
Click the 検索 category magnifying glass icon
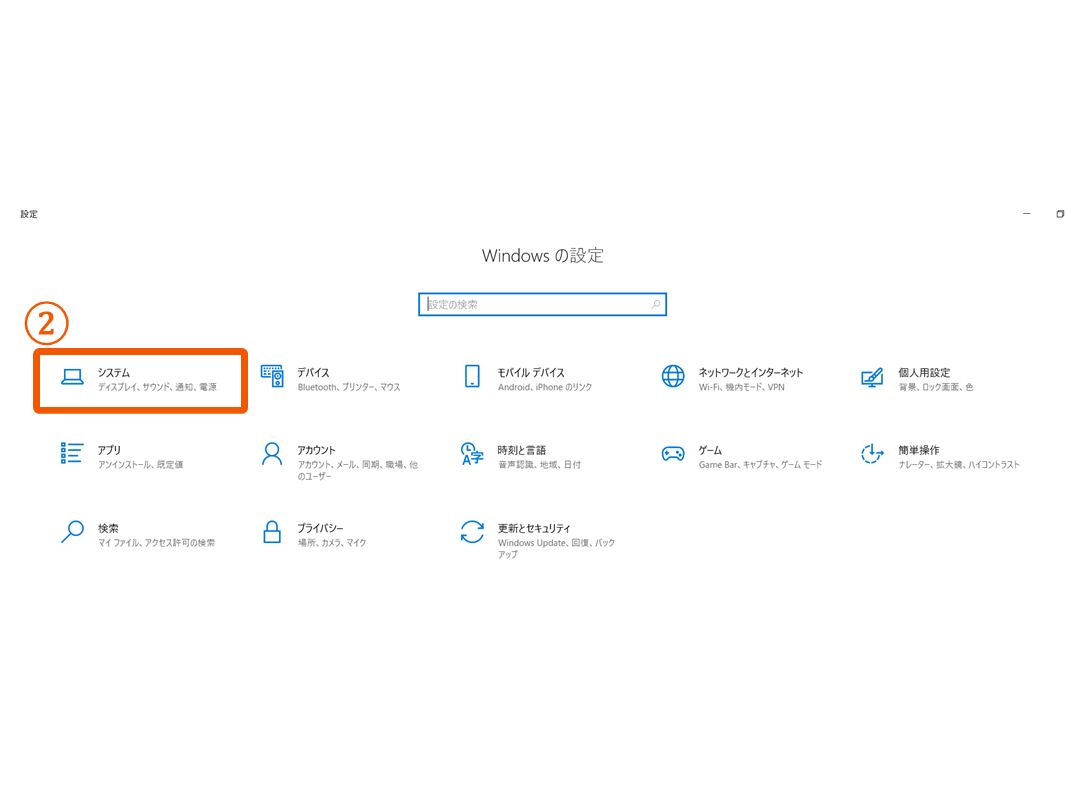click(72, 532)
